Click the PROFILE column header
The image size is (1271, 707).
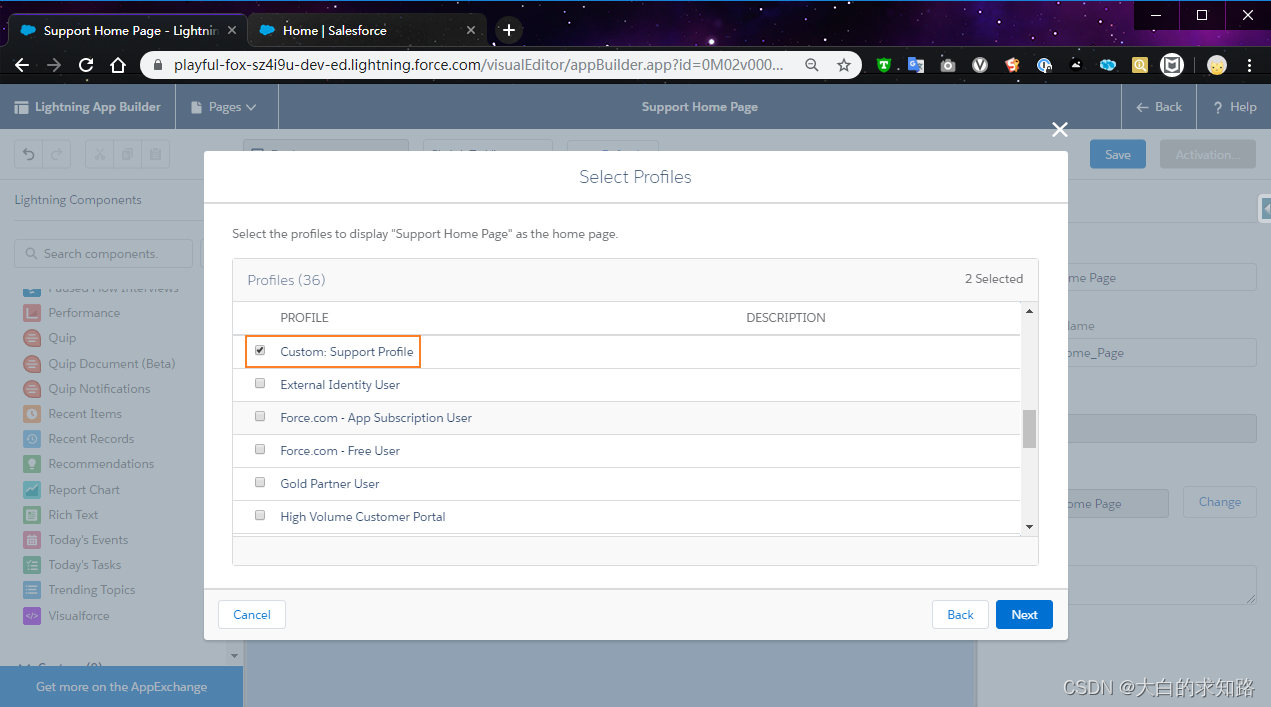(x=304, y=318)
